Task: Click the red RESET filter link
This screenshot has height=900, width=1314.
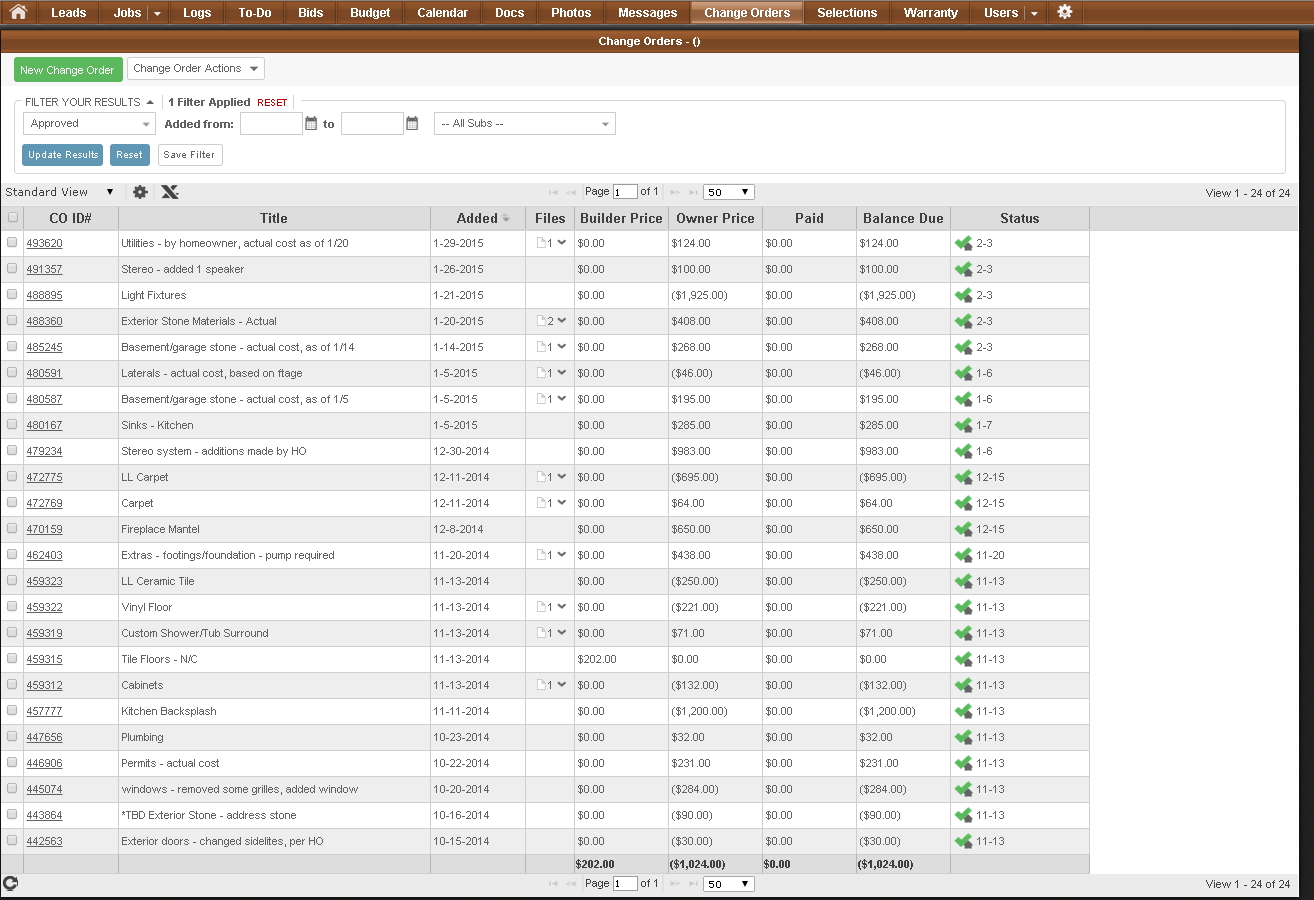Action: [x=272, y=103]
